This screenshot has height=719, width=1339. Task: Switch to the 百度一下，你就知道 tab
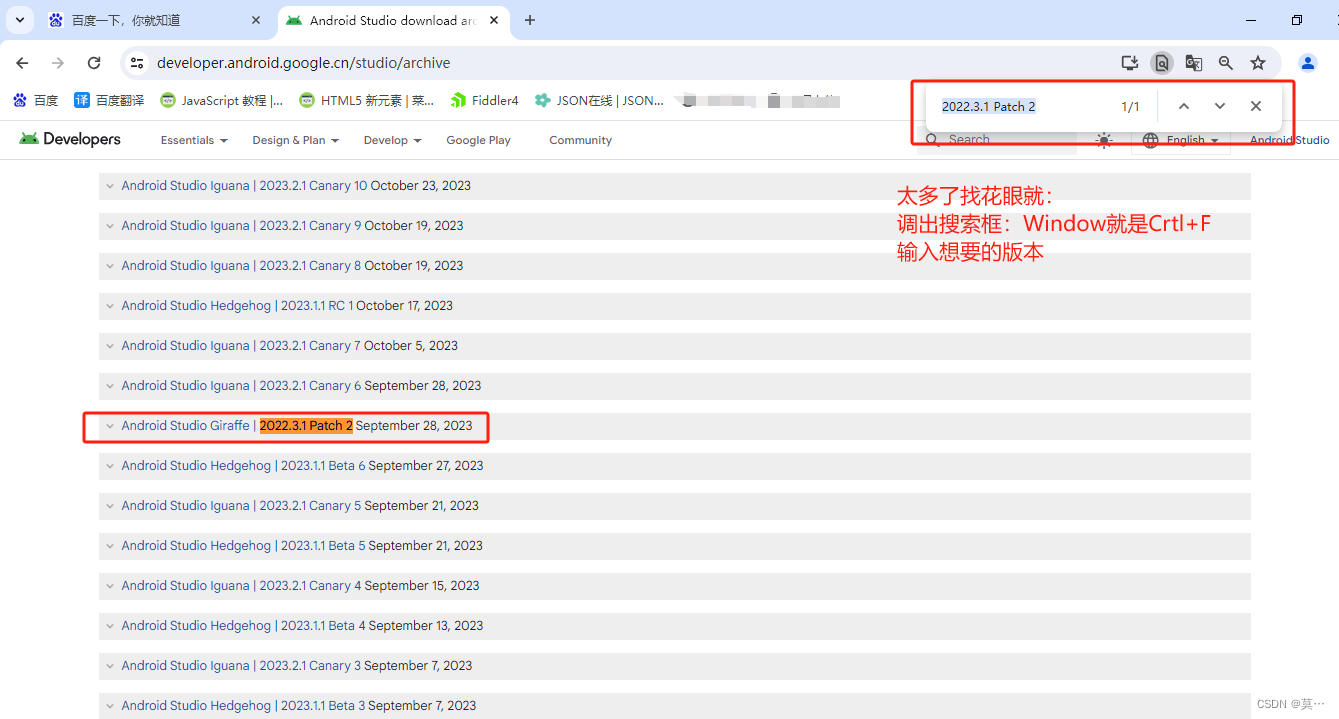tap(154, 20)
